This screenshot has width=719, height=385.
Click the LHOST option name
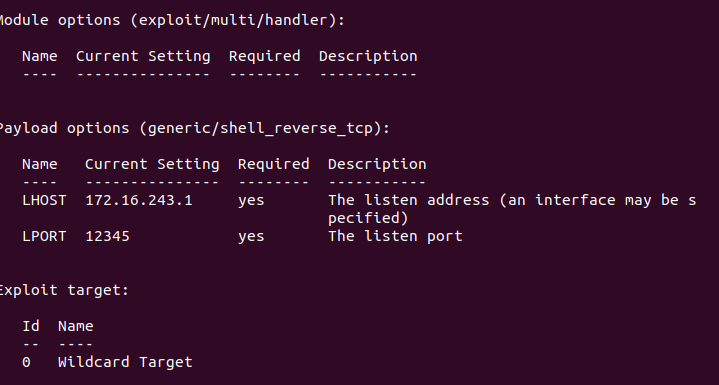[44, 200]
